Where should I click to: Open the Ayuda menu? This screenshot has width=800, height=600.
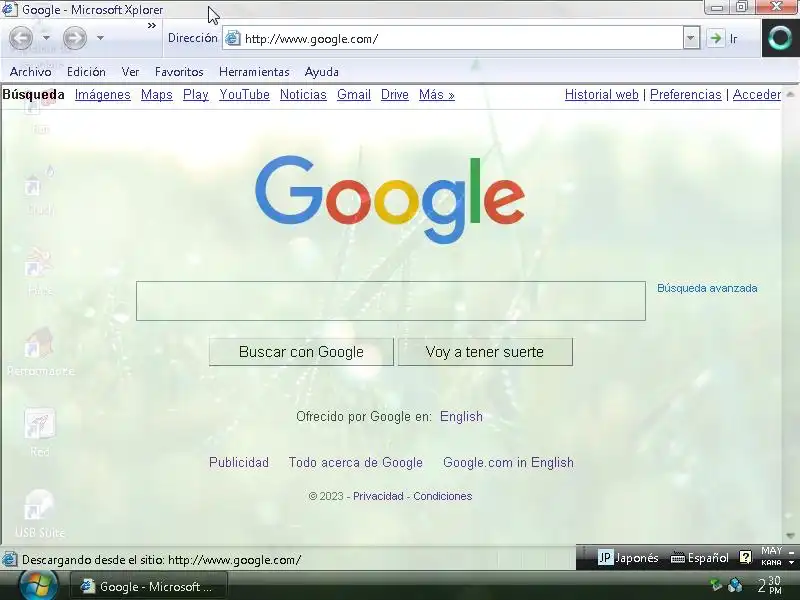[321, 72]
